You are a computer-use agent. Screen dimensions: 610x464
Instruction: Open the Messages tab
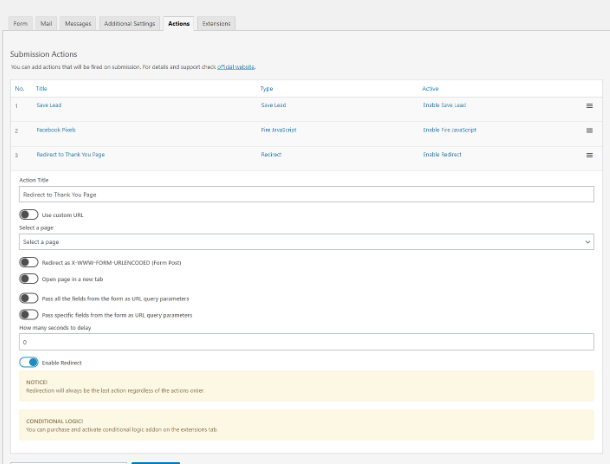point(78,24)
